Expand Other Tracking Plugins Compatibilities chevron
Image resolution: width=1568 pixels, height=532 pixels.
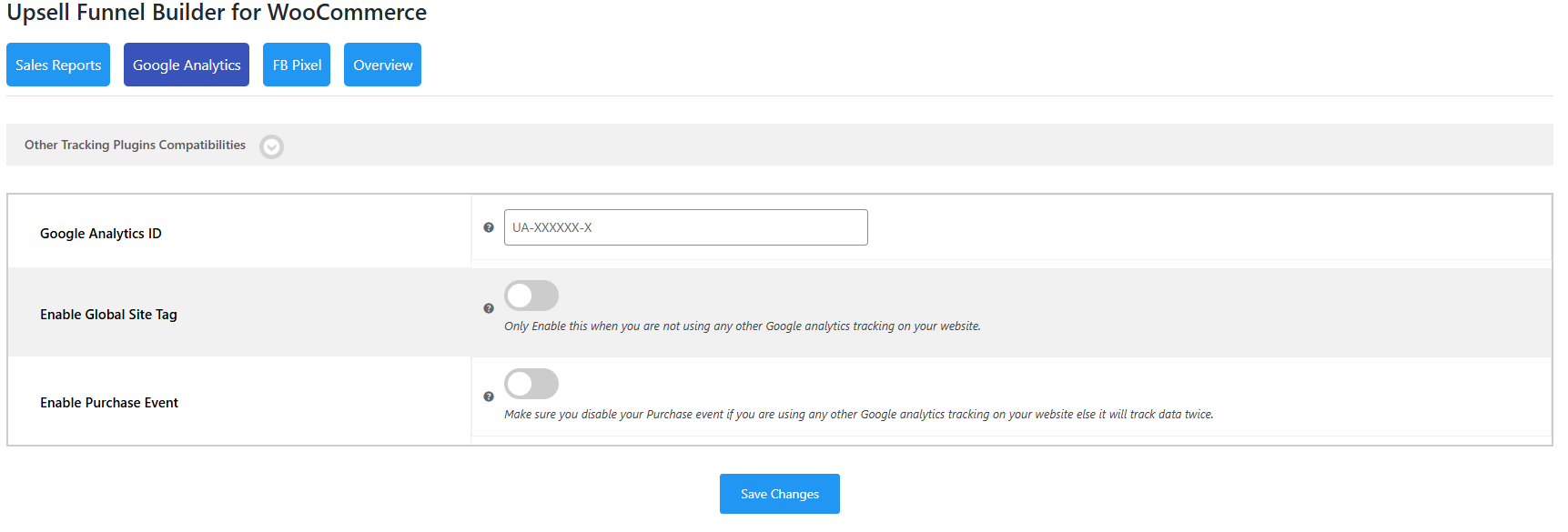(x=271, y=146)
